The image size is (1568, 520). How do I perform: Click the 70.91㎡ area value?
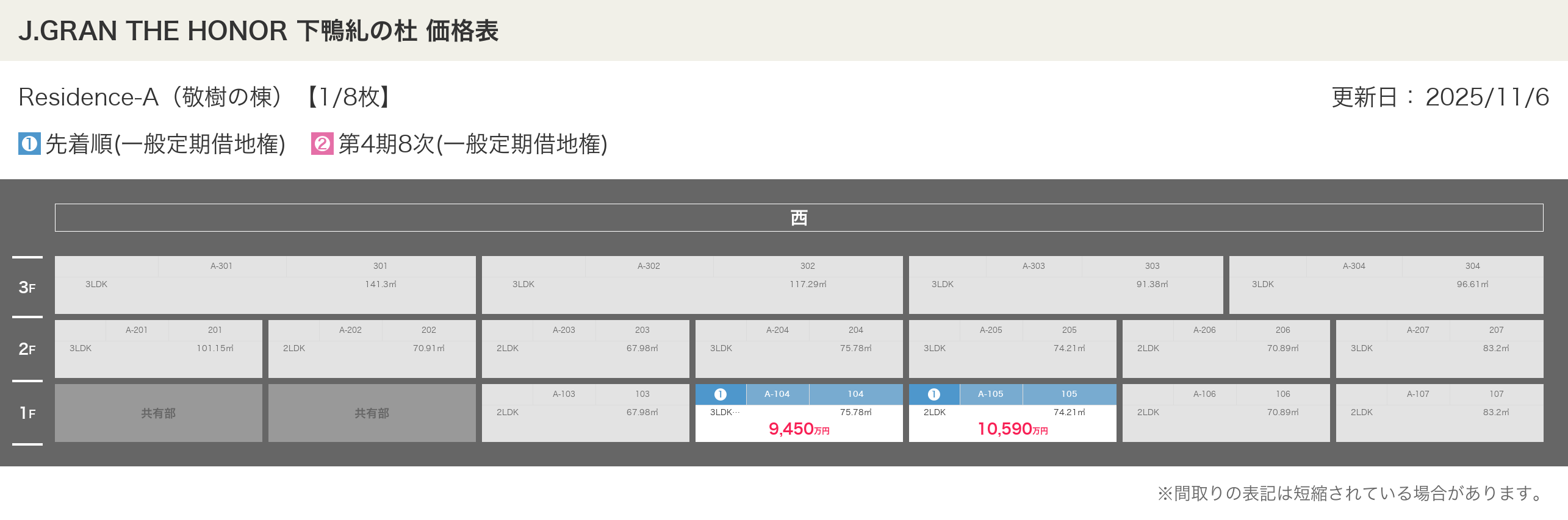coord(428,348)
